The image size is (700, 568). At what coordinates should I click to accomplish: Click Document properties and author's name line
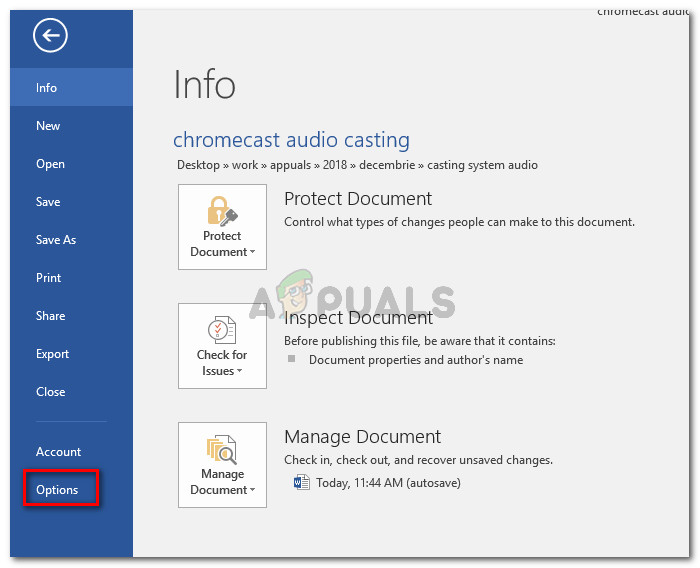416,360
